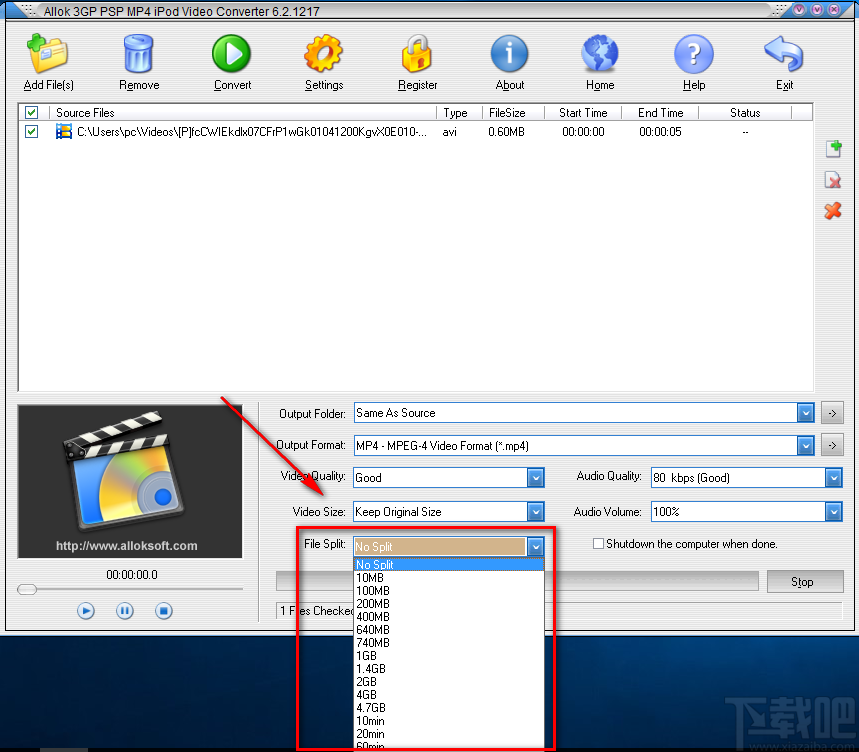The image size is (859, 752).
Task: Enable Shutdown the computer when done
Action: 597,543
